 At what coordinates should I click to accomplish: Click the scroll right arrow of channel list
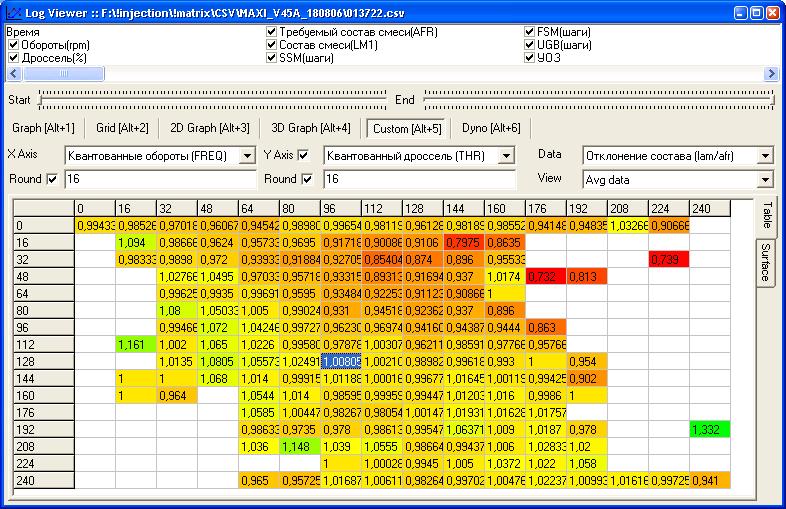771,74
